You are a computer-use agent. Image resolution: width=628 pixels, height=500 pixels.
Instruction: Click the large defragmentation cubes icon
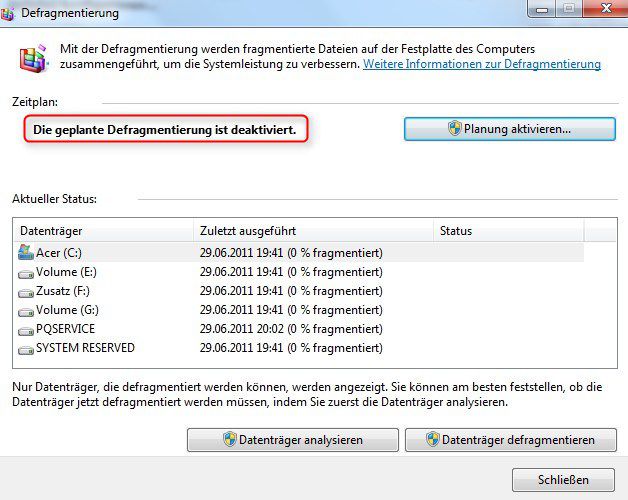(34, 58)
